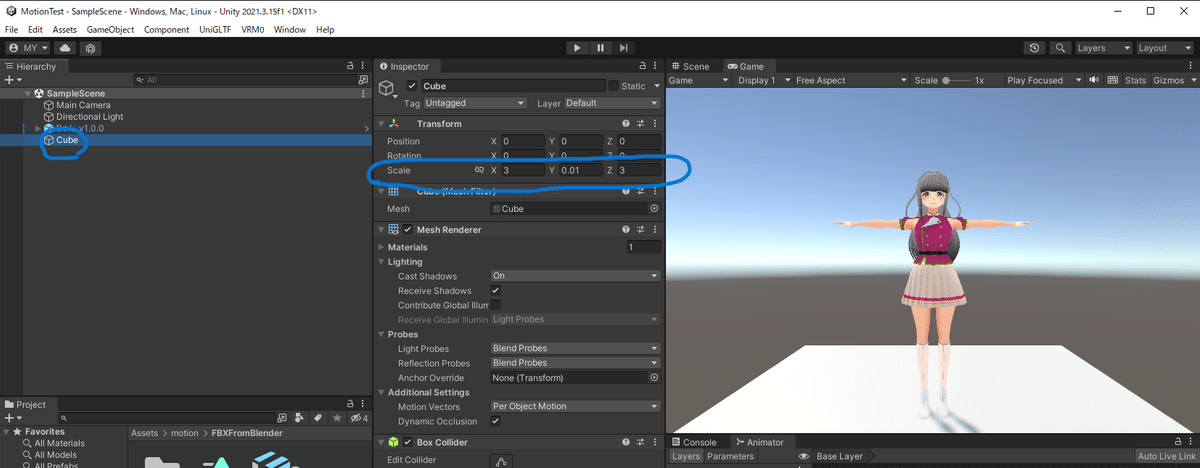Click the Hierarchy search-by-type icon
Viewport: 1200px width, 468px height.
pyautogui.click(x=363, y=80)
